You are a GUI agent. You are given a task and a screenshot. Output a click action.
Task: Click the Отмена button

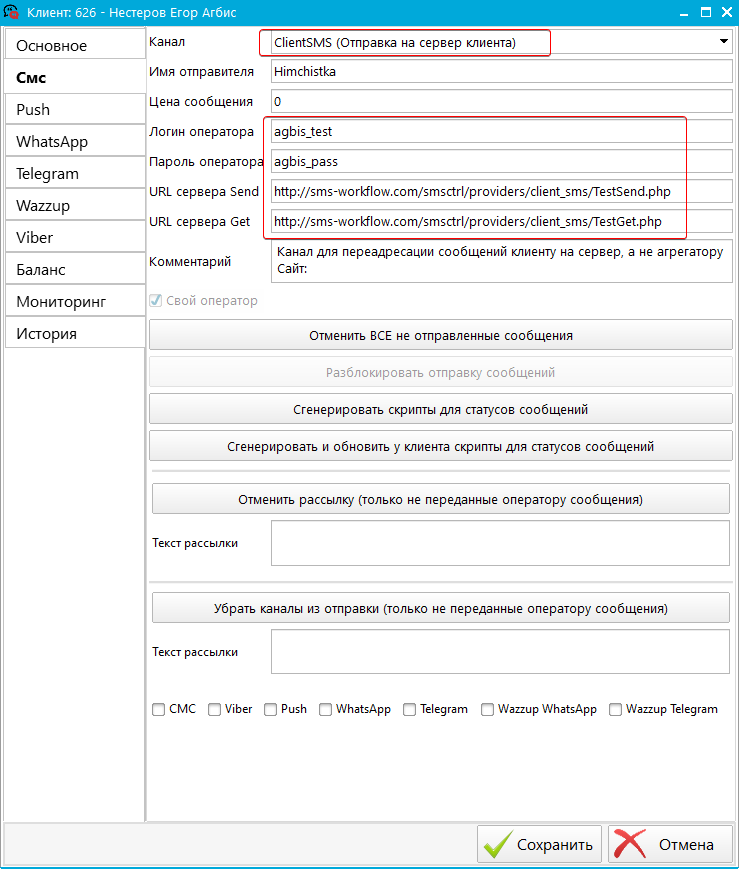pyautogui.click(x=670, y=844)
